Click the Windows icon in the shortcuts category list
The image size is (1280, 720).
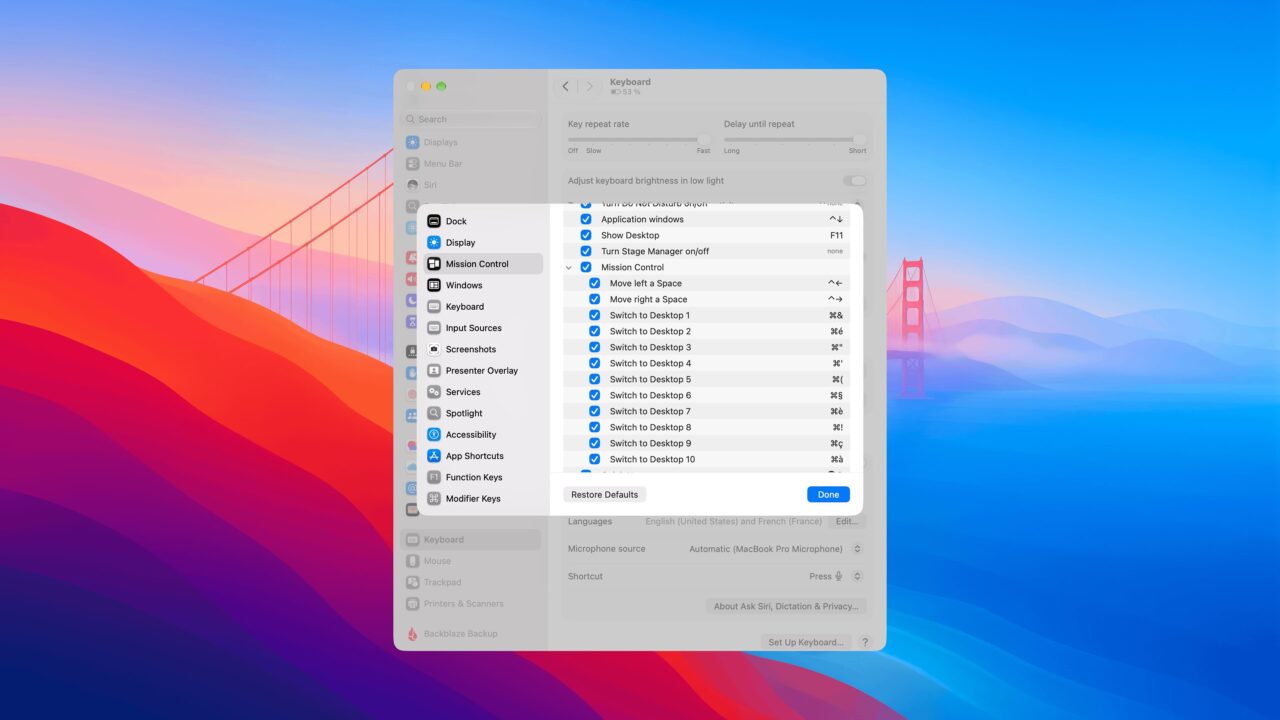[x=434, y=285]
